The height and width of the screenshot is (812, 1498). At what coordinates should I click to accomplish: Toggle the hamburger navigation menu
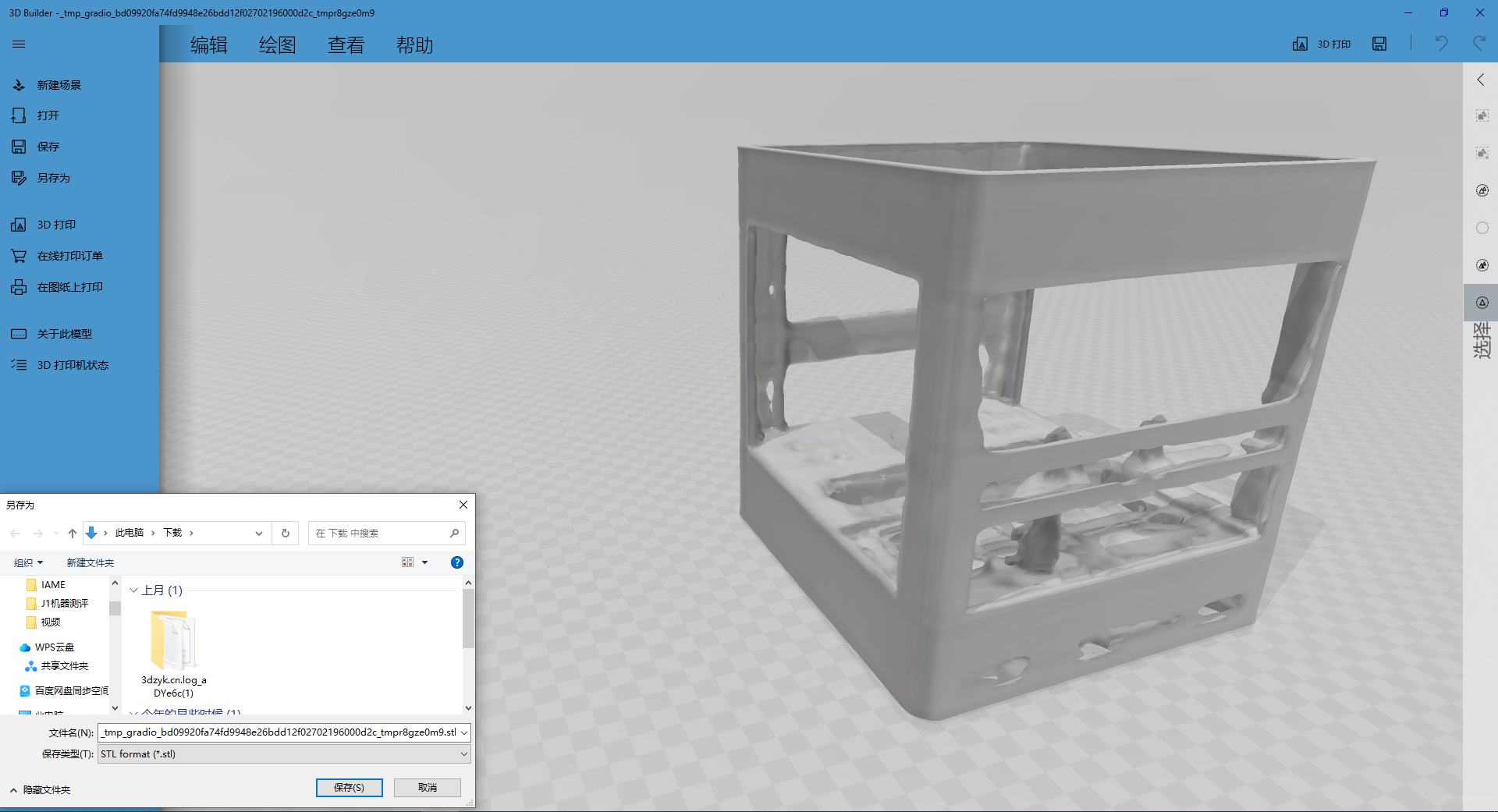pos(19,44)
